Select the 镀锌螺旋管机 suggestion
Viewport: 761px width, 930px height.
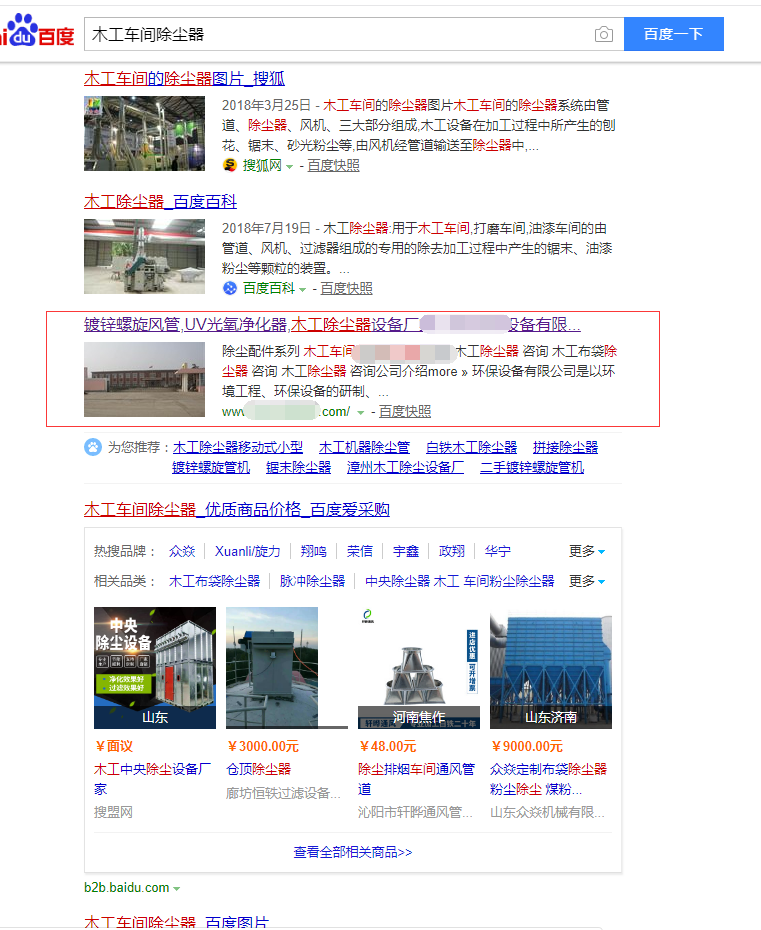(x=211, y=467)
